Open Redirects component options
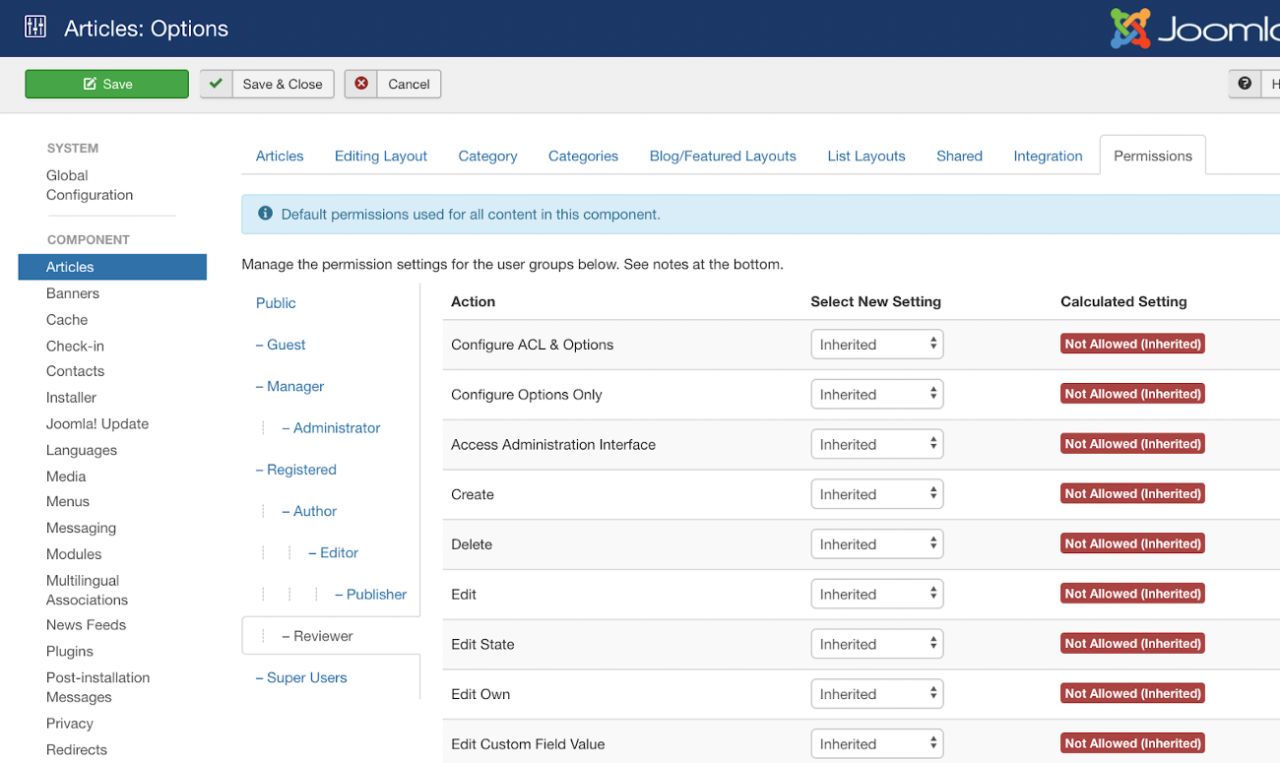The image size is (1280, 763). pos(76,750)
